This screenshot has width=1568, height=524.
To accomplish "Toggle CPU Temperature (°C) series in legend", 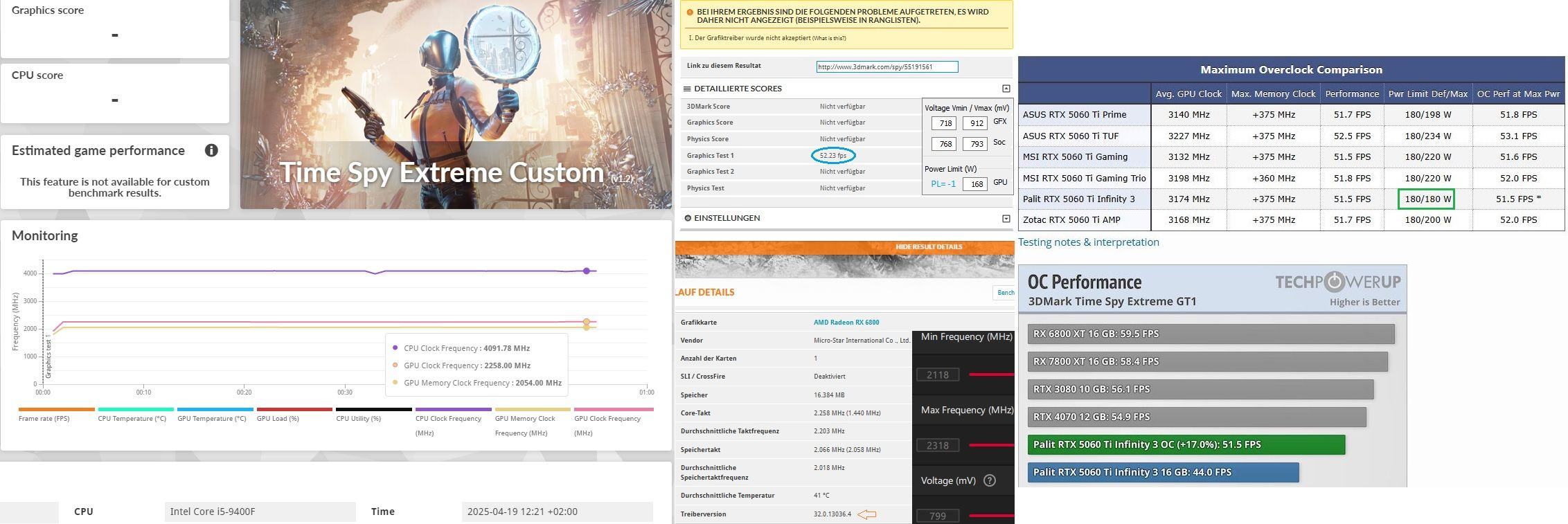I will (x=136, y=415).
